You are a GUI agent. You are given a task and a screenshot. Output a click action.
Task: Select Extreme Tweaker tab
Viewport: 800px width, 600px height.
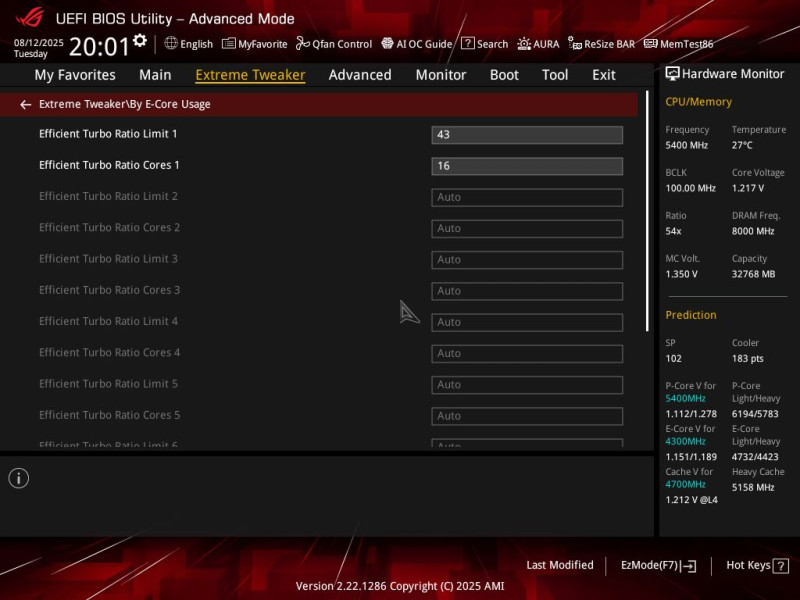click(251, 75)
